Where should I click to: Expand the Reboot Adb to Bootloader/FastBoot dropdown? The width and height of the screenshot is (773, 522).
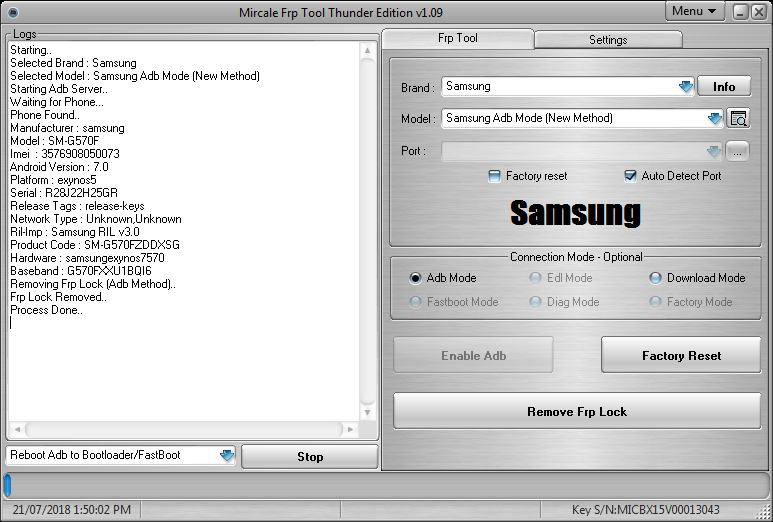[227, 455]
